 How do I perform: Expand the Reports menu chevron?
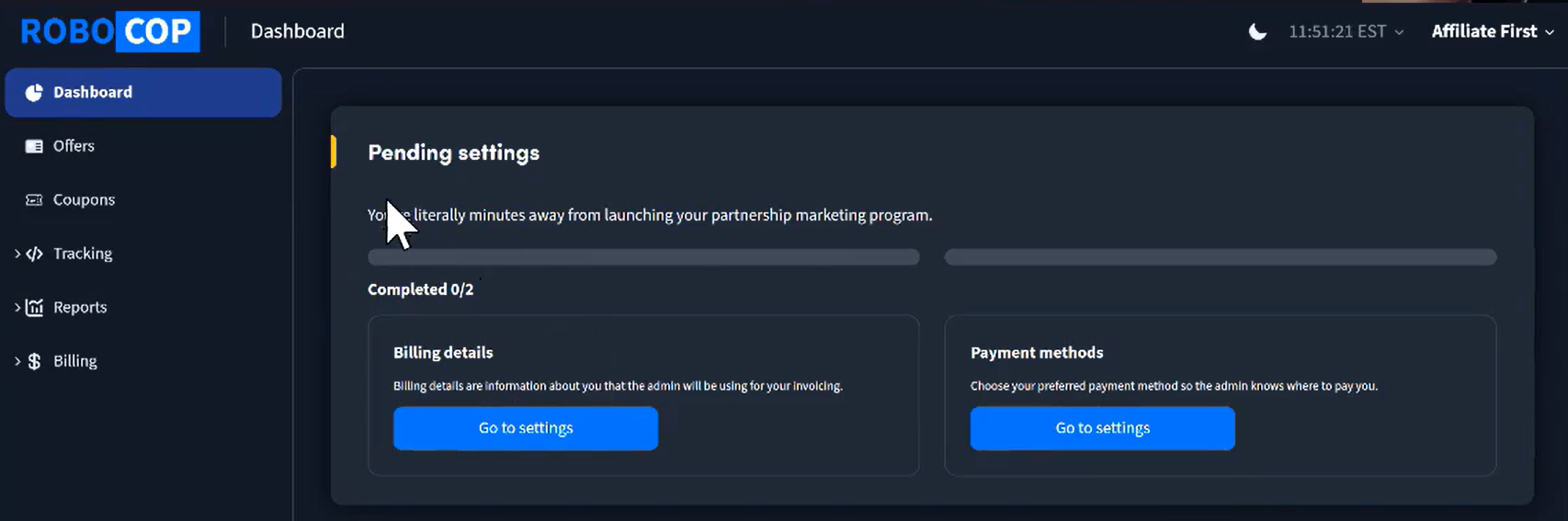(x=17, y=308)
